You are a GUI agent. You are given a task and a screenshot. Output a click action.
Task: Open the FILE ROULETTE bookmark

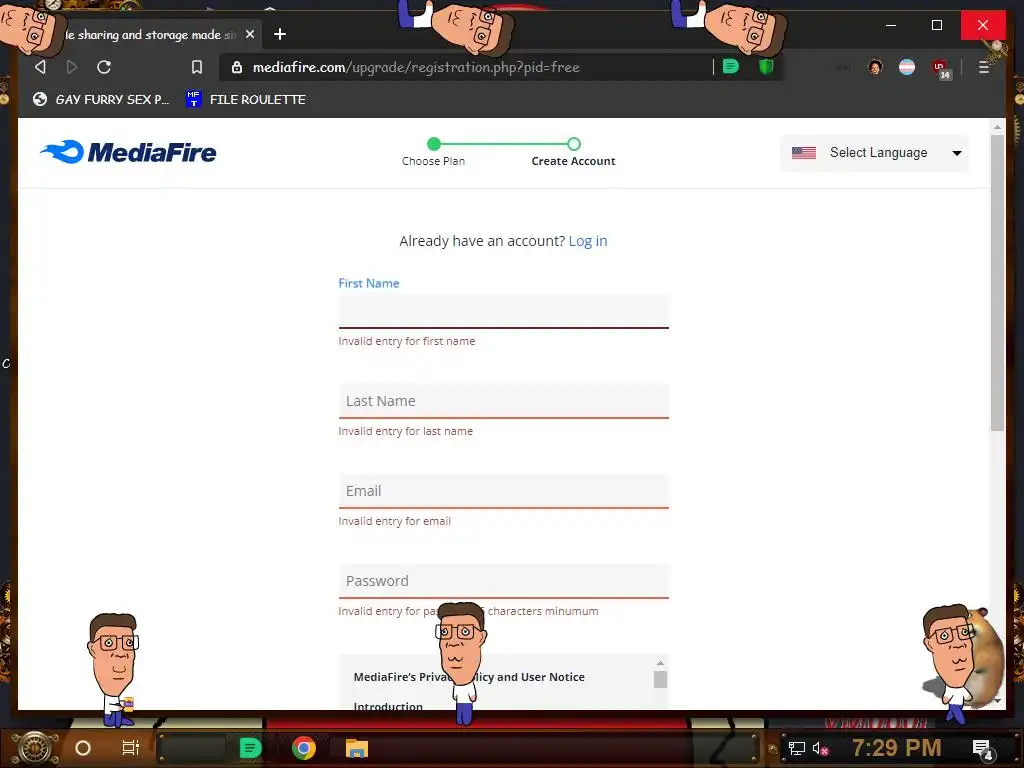point(246,99)
